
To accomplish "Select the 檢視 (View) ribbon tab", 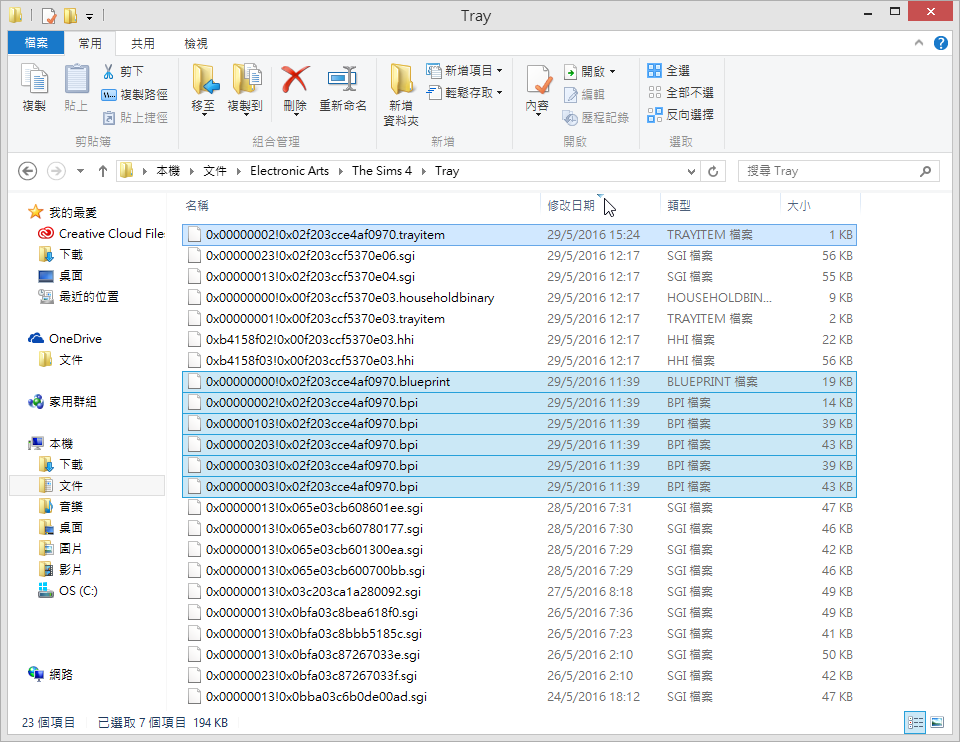I will (x=196, y=43).
